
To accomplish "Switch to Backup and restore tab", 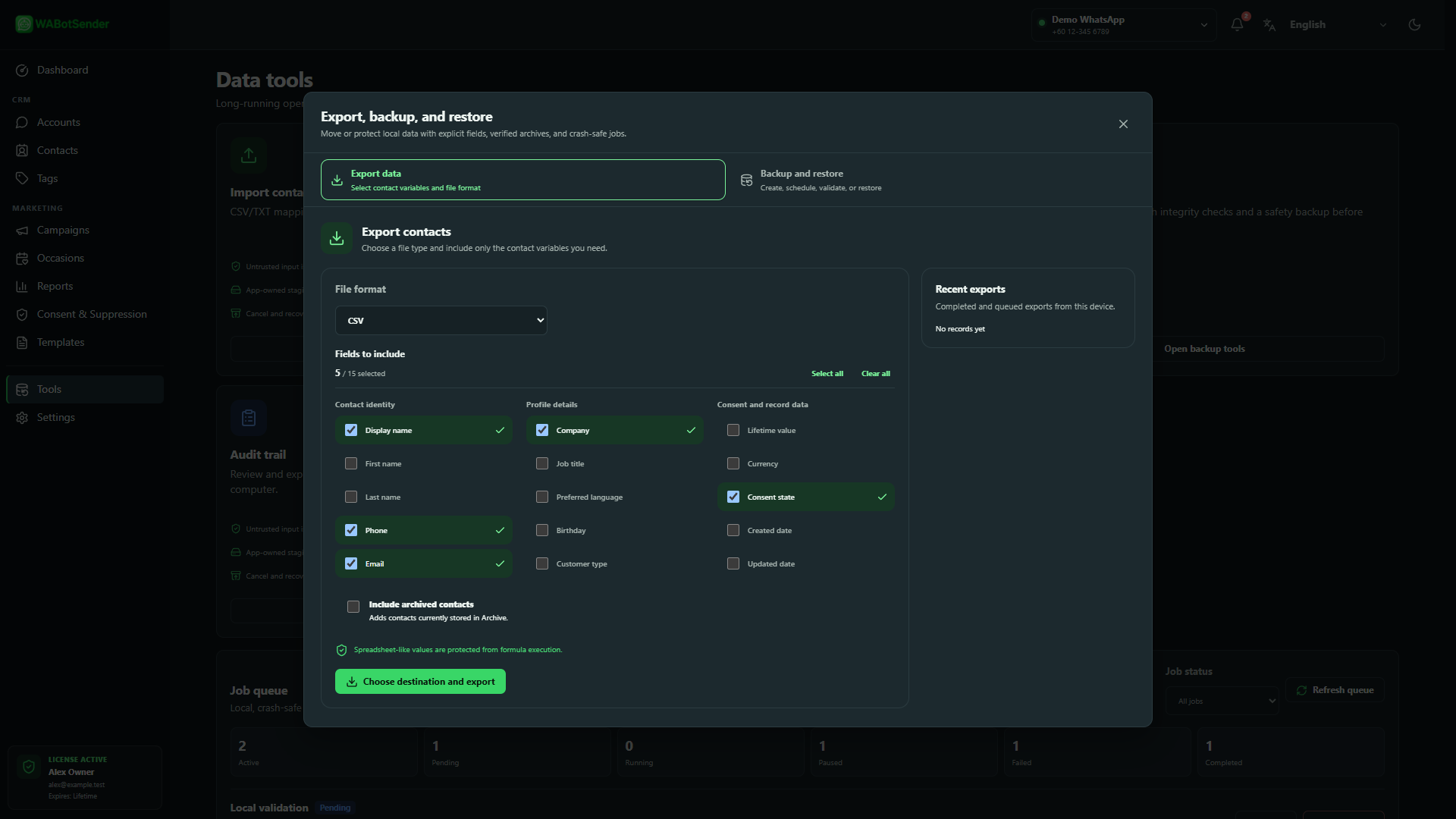I will pos(932,180).
